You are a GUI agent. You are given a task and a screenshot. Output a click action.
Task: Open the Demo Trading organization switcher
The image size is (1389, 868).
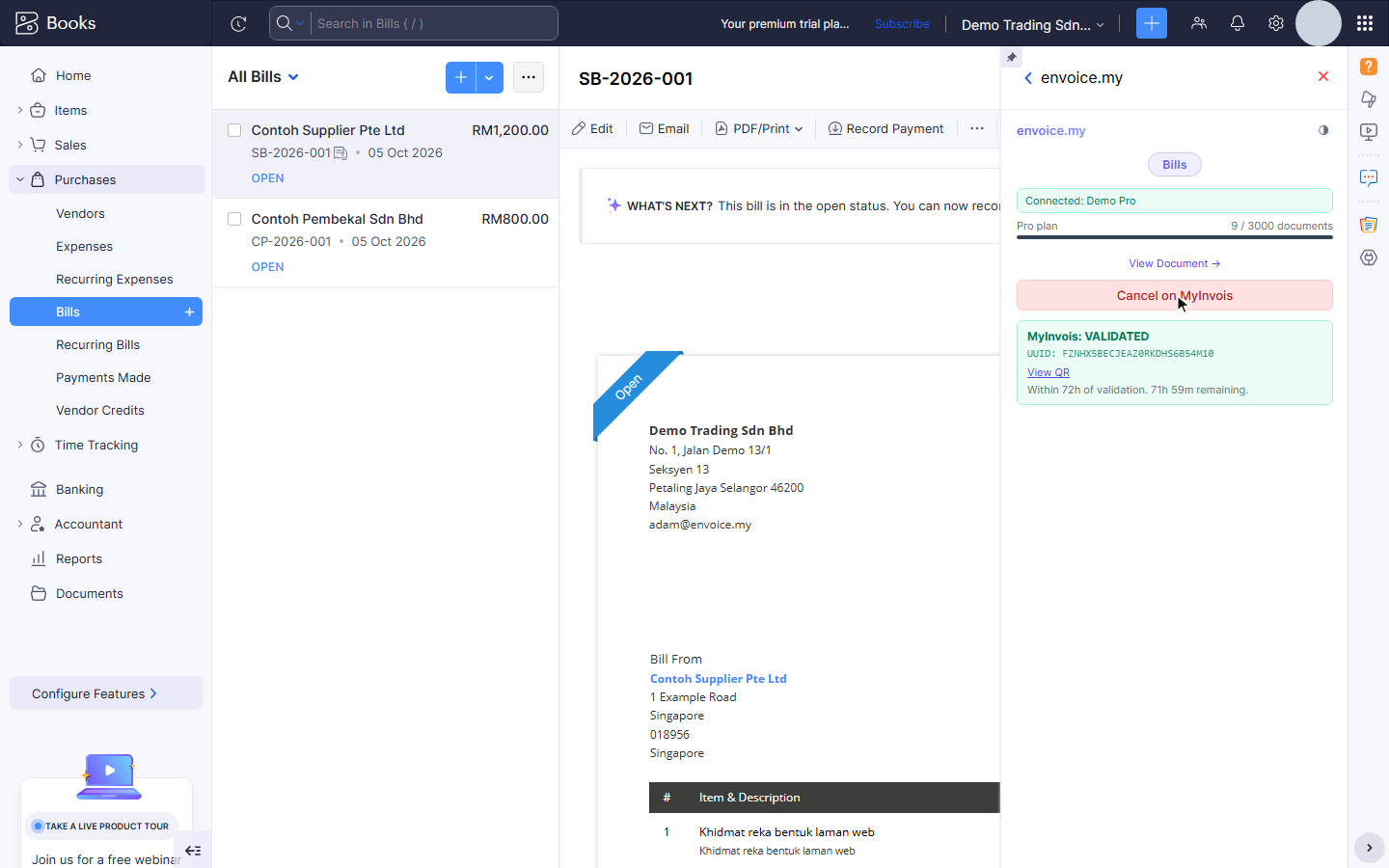pos(1032,24)
